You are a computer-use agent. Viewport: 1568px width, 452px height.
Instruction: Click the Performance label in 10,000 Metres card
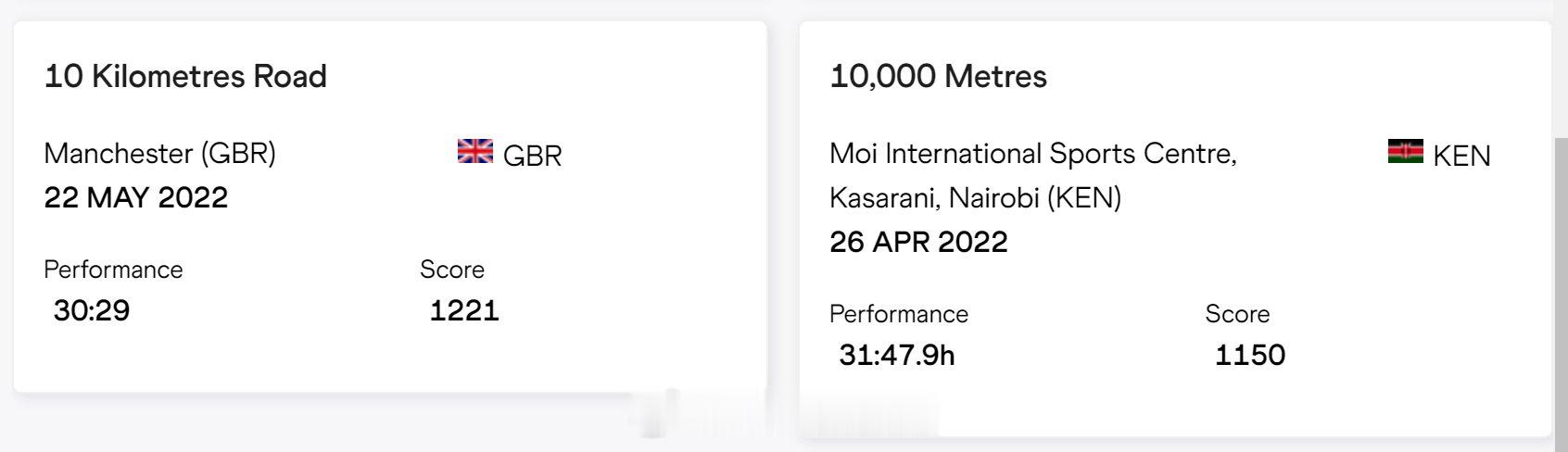click(899, 314)
